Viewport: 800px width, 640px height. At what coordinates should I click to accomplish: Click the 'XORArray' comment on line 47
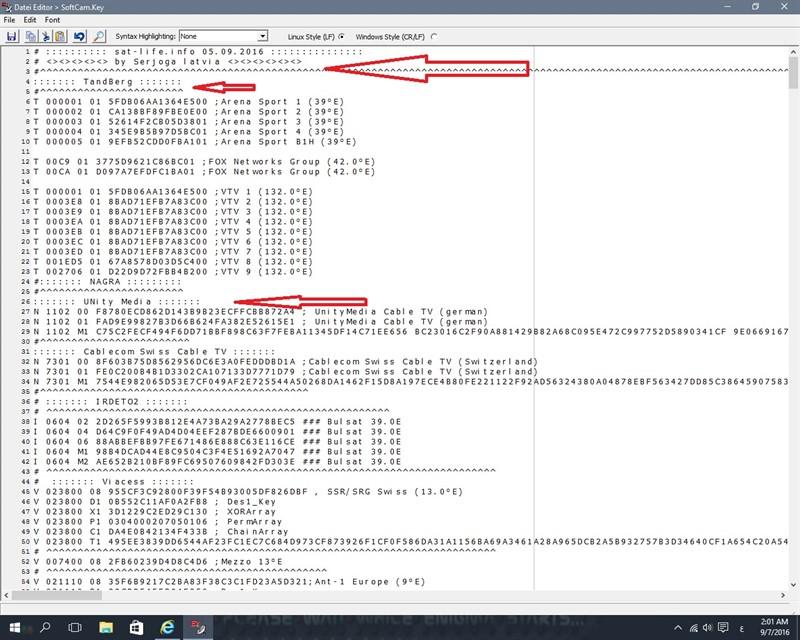pyautogui.click(x=251, y=512)
